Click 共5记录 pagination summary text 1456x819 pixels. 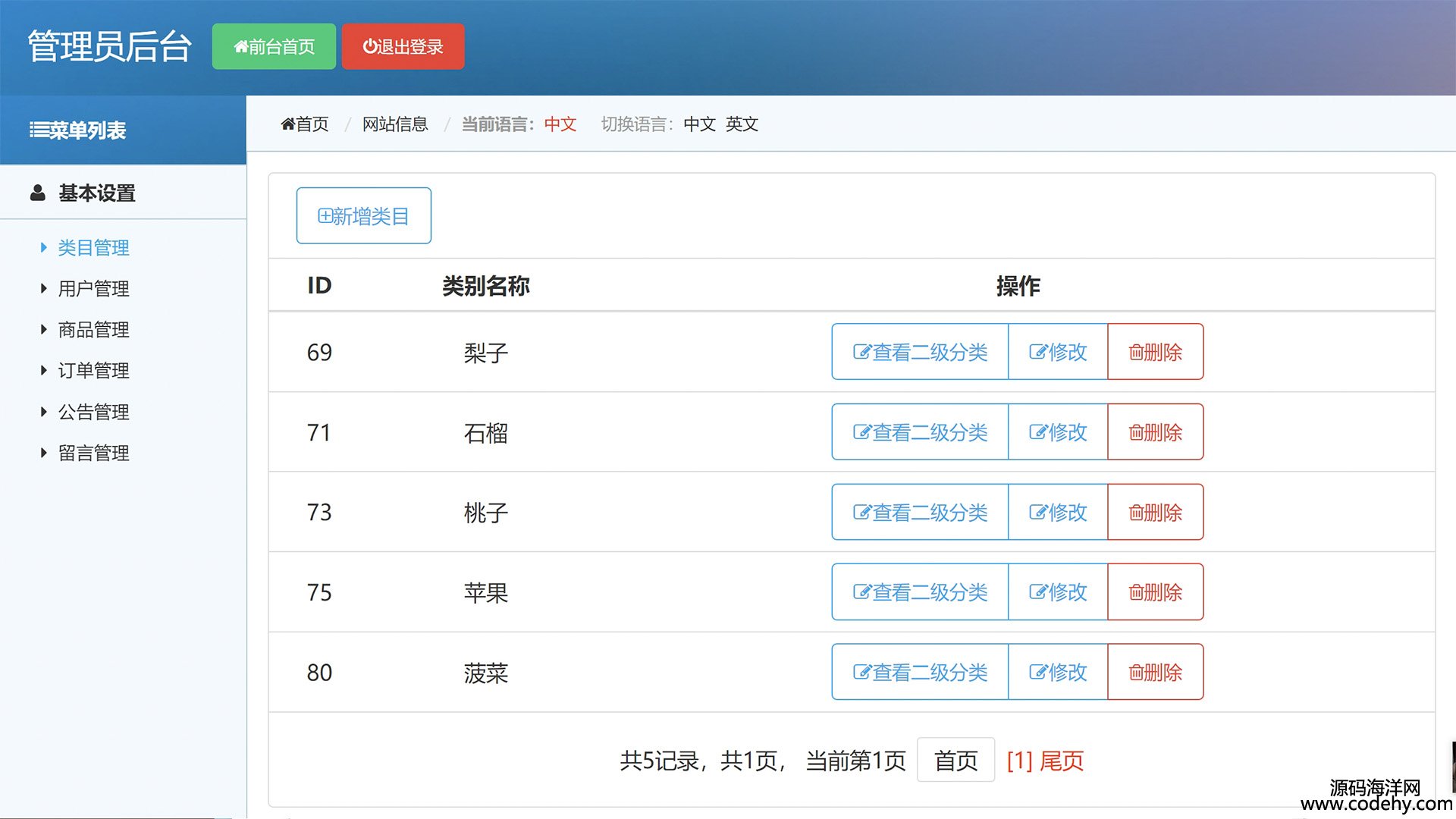[660, 761]
